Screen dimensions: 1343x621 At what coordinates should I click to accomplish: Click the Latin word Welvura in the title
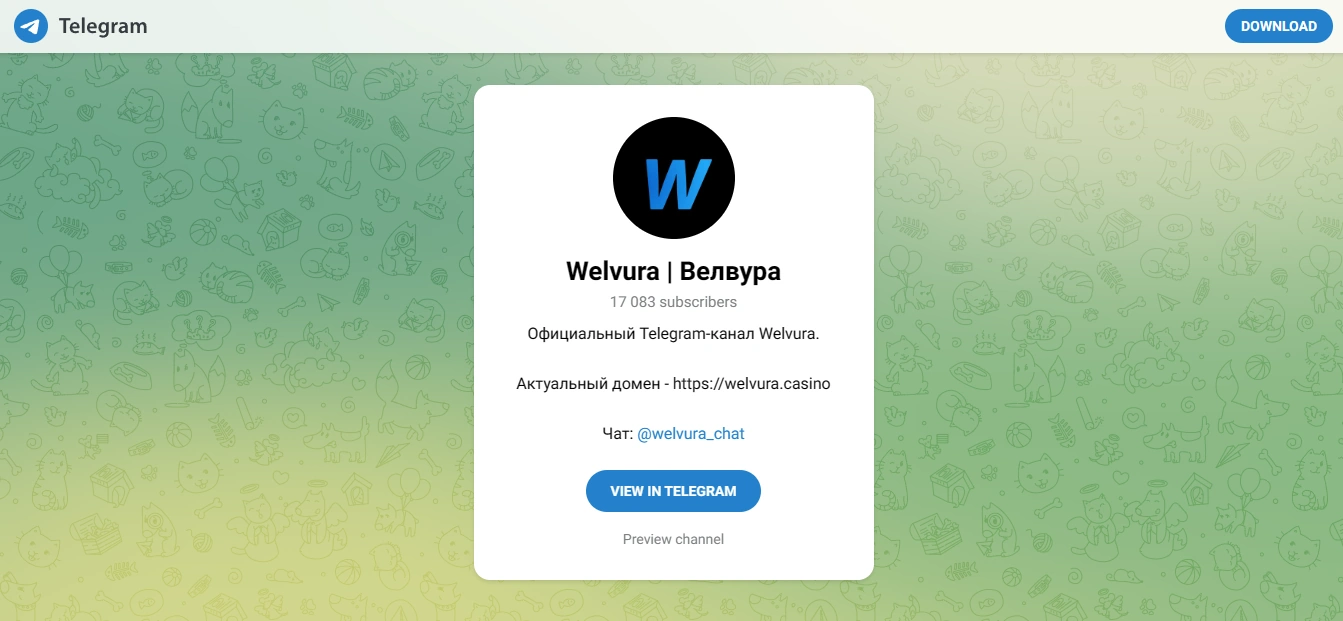coord(613,271)
